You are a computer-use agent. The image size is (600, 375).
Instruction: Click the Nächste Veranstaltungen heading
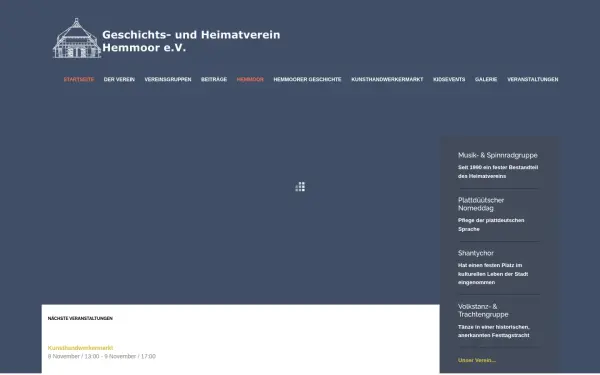80,318
